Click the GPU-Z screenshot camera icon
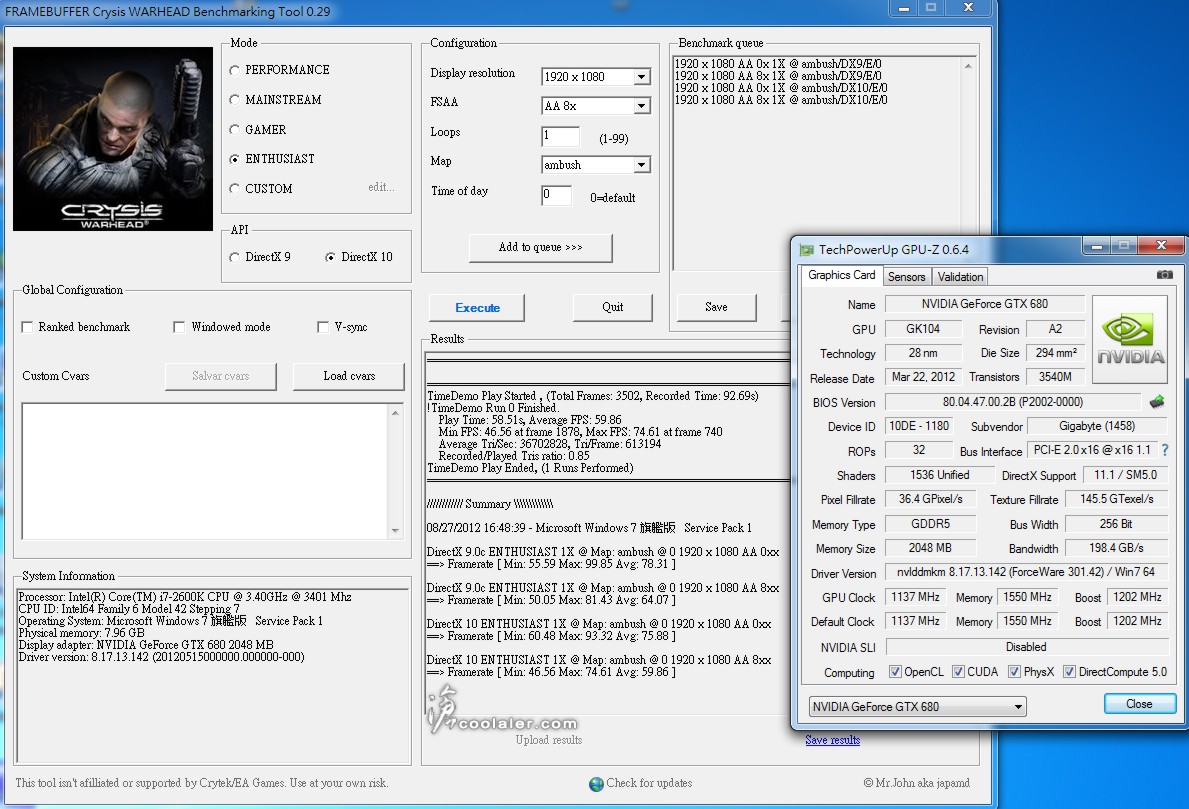This screenshot has width=1189, height=809. 1164,274
